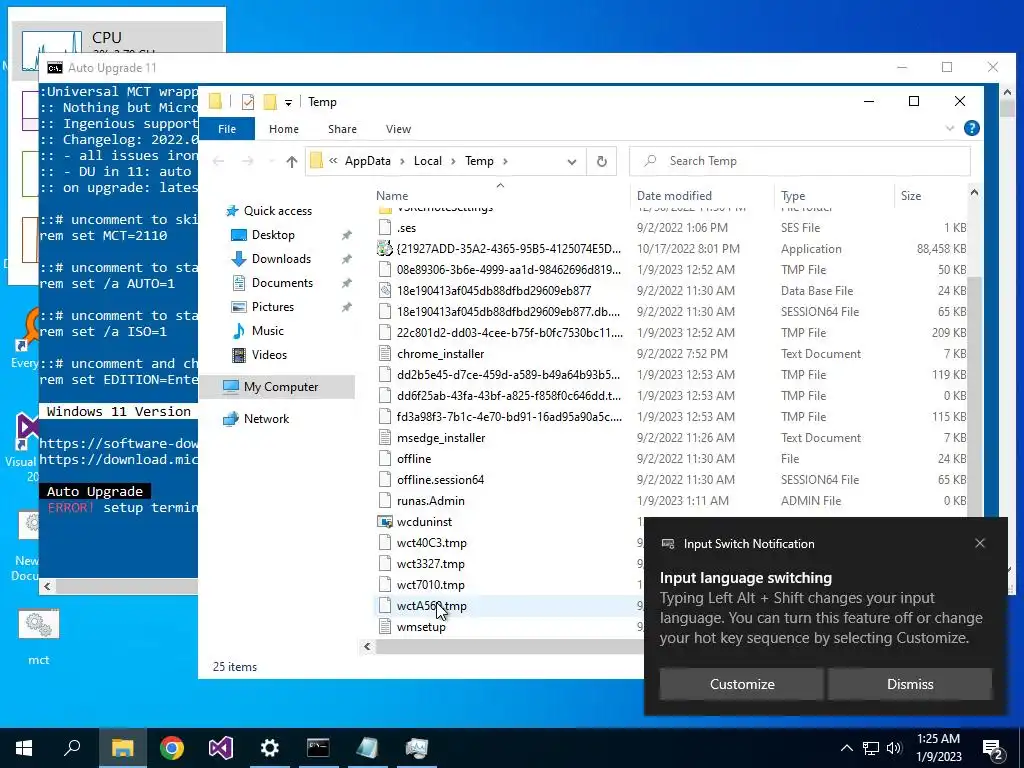Dismiss the input language notification
Viewport: 1024px width, 768px height.
pyautogui.click(x=910, y=684)
